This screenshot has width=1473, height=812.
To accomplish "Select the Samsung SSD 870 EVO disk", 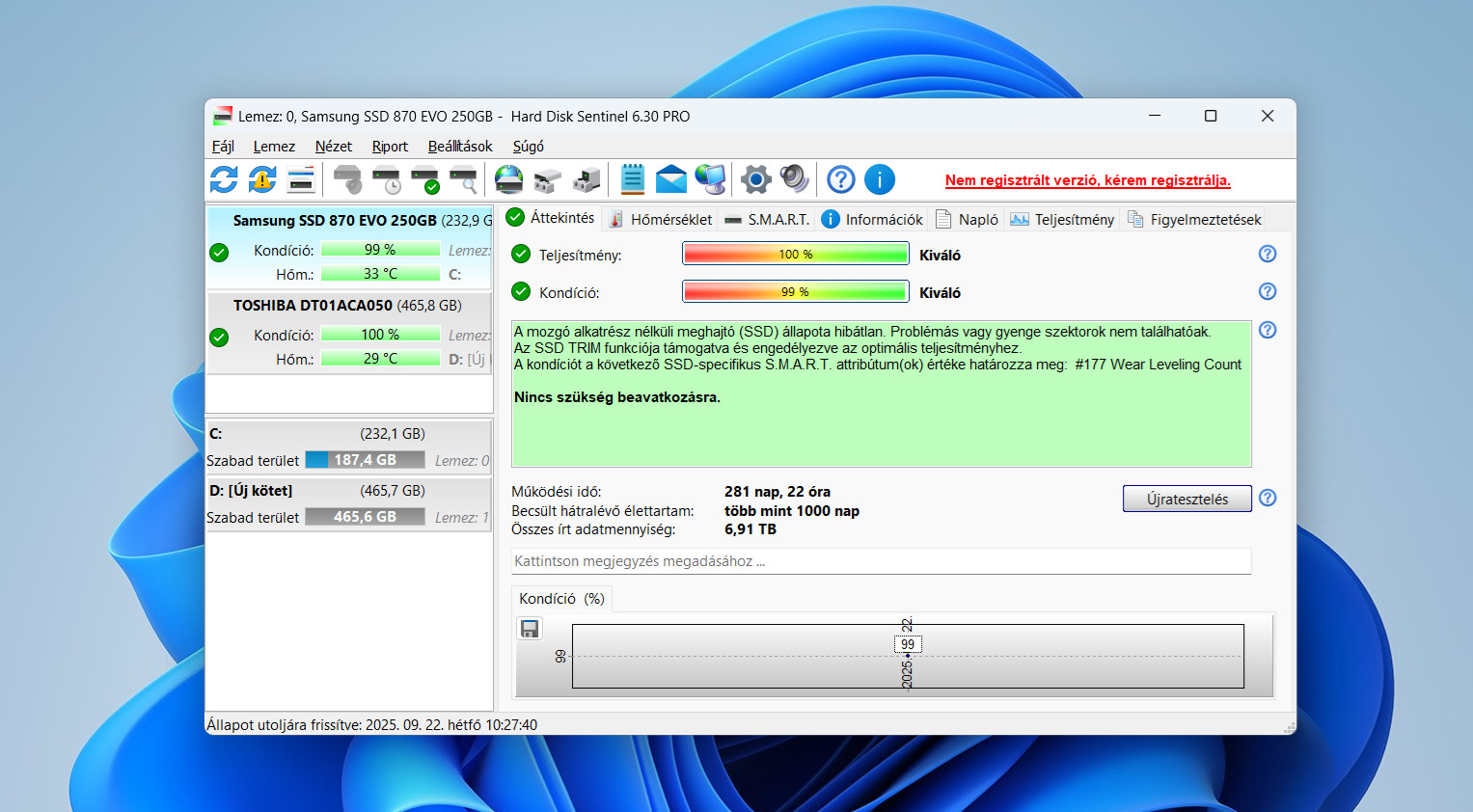I will pyautogui.click(x=349, y=248).
